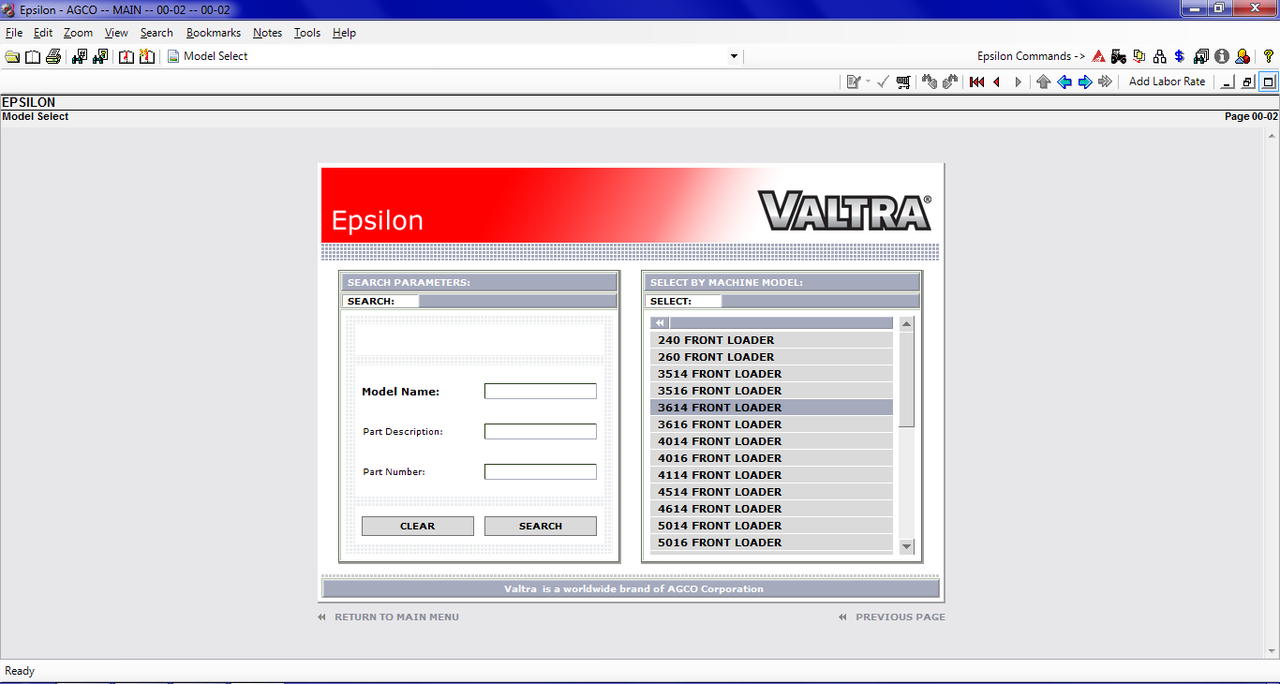
Task: Click the model list scroll-down arrow
Action: [x=907, y=546]
